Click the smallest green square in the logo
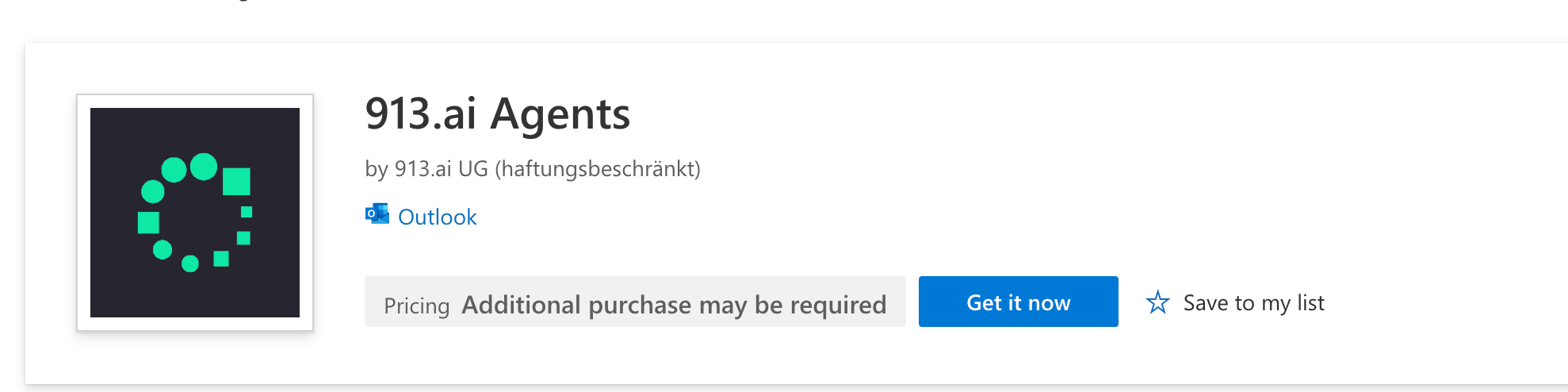The height and width of the screenshot is (392, 1568). coord(247,212)
